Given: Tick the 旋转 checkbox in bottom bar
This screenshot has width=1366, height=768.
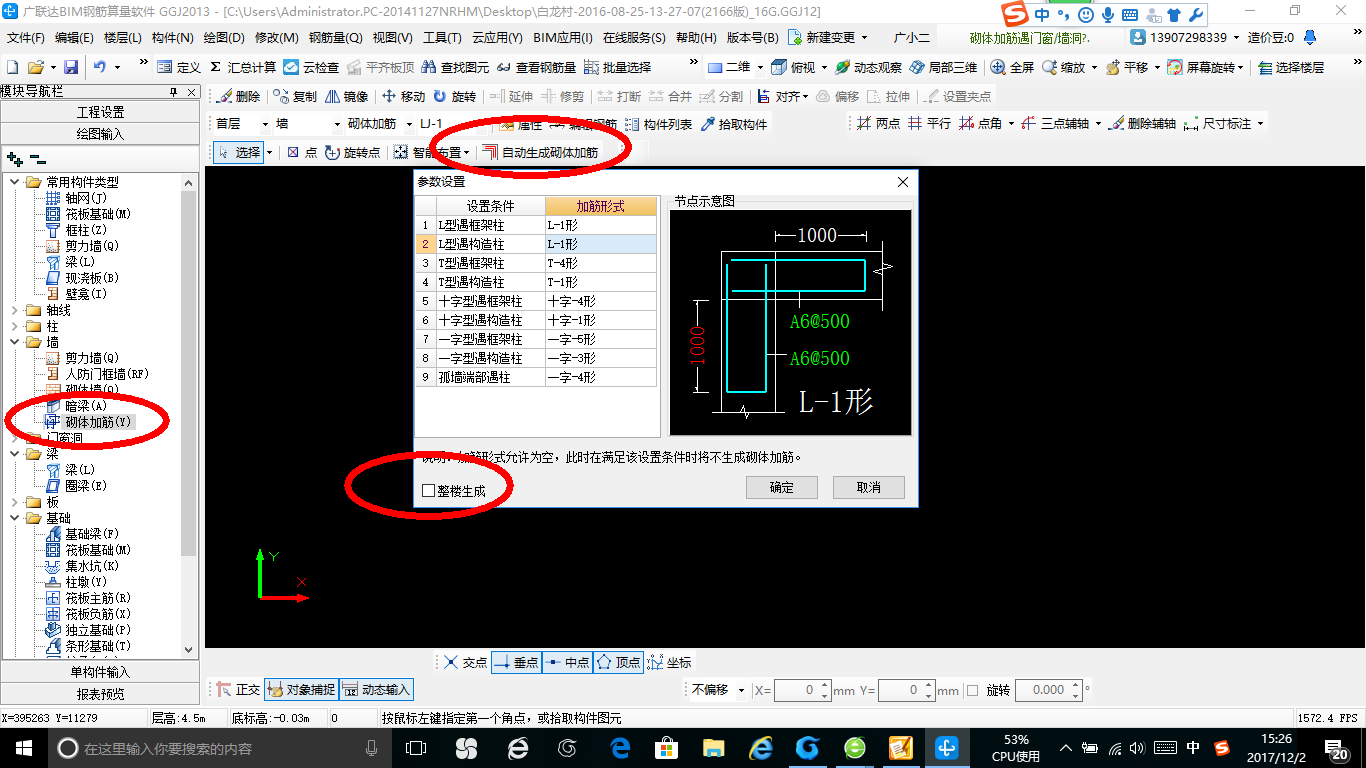Looking at the screenshot, I should 973,690.
